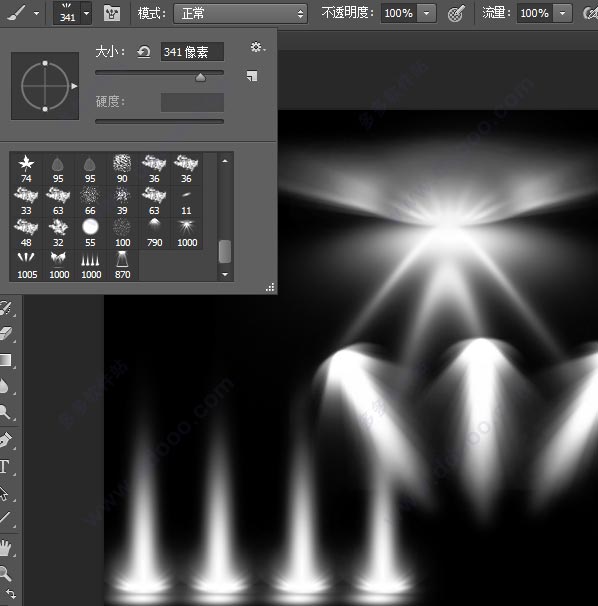Click the 大小 size slider handle
The width and height of the screenshot is (598, 606).
point(200,77)
